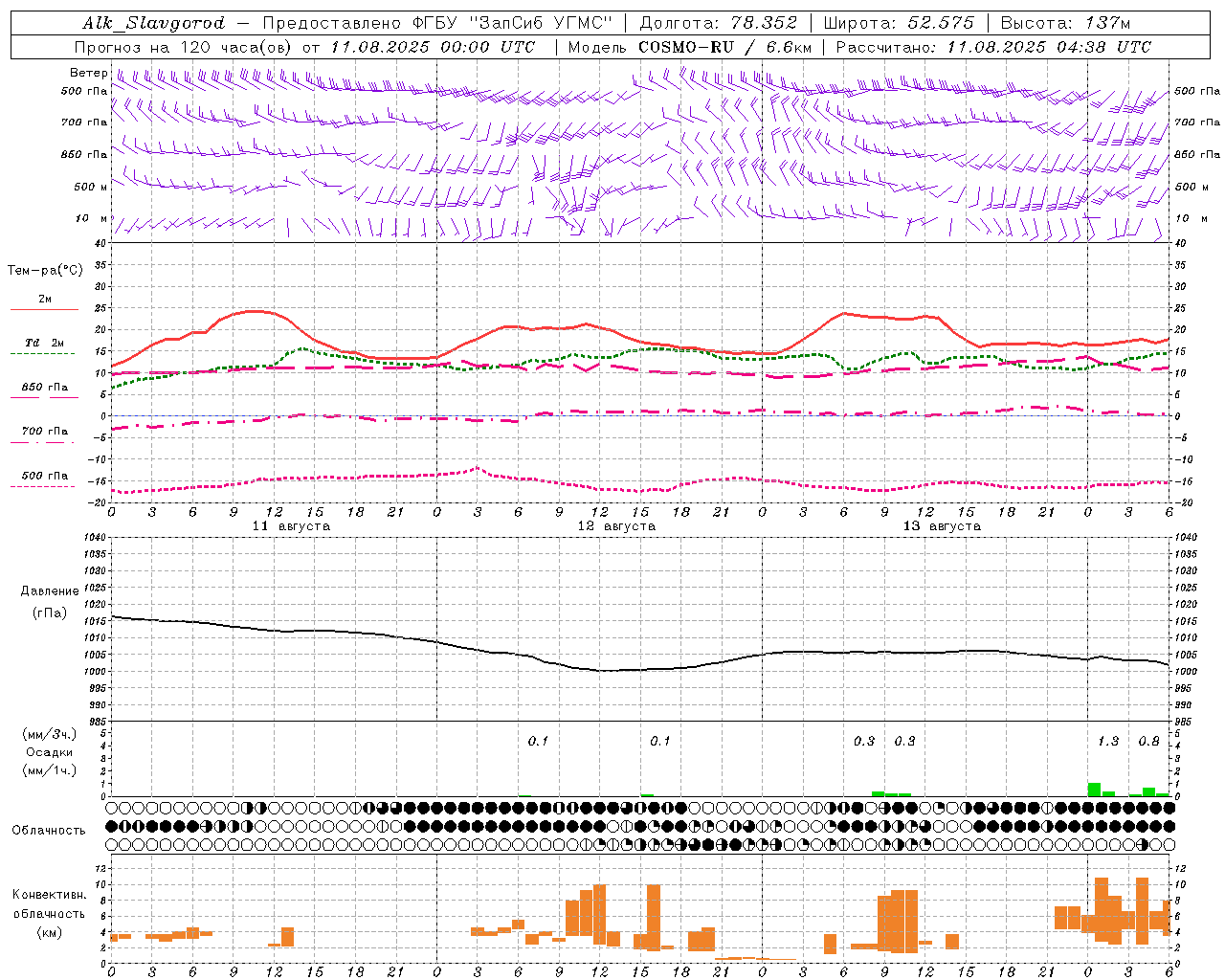
Task: Click the latitude value Широта: 52.575
Action: [x=899, y=23]
